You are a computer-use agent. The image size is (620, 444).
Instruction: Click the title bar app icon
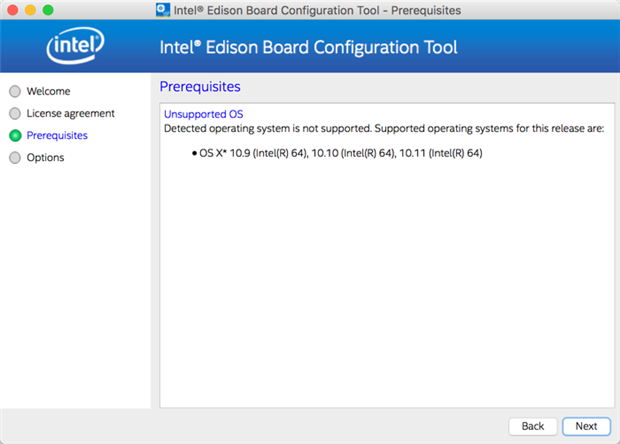(x=164, y=8)
